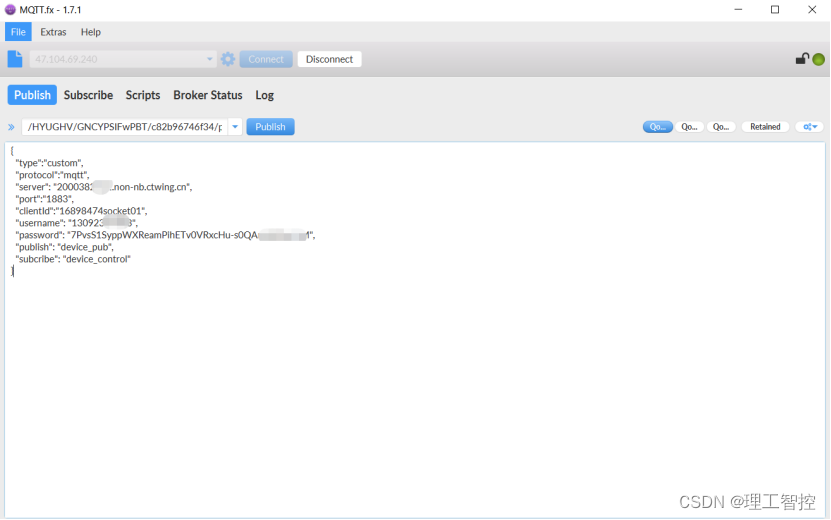Click the "type":"custom" line in payload
Viewport: 831px width, 520px height.
coord(49,163)
